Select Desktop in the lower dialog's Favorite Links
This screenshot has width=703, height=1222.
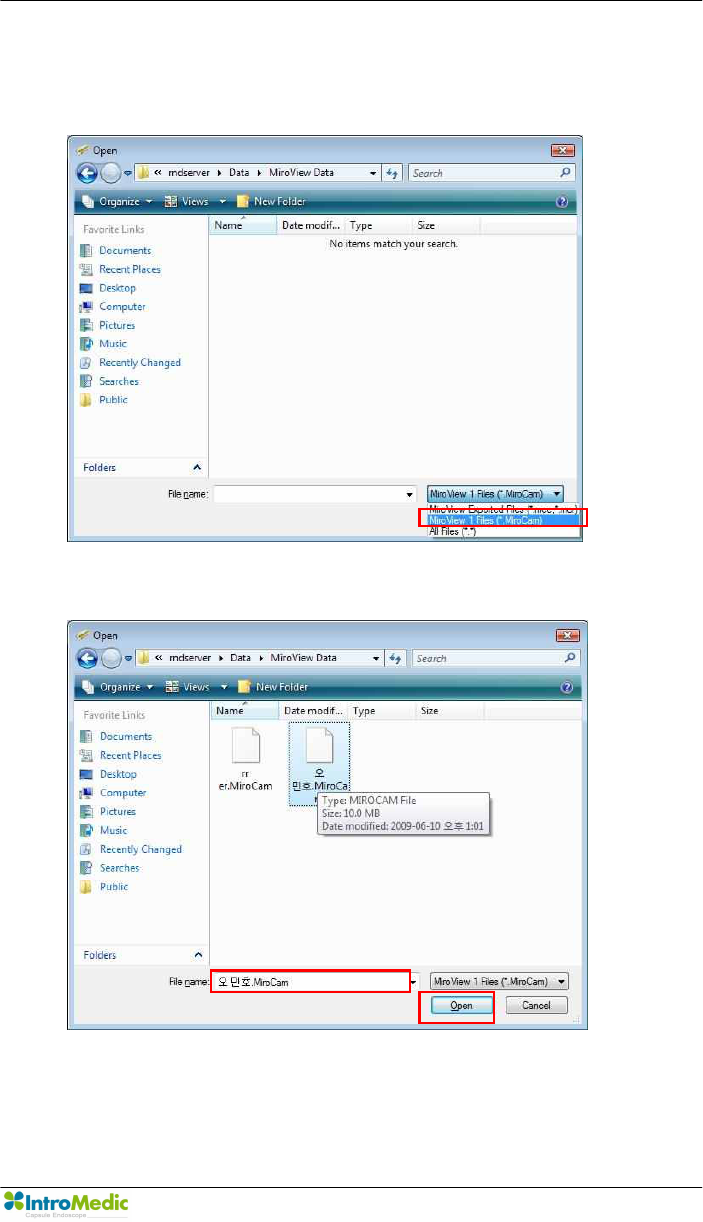click(x=117, y=775)
